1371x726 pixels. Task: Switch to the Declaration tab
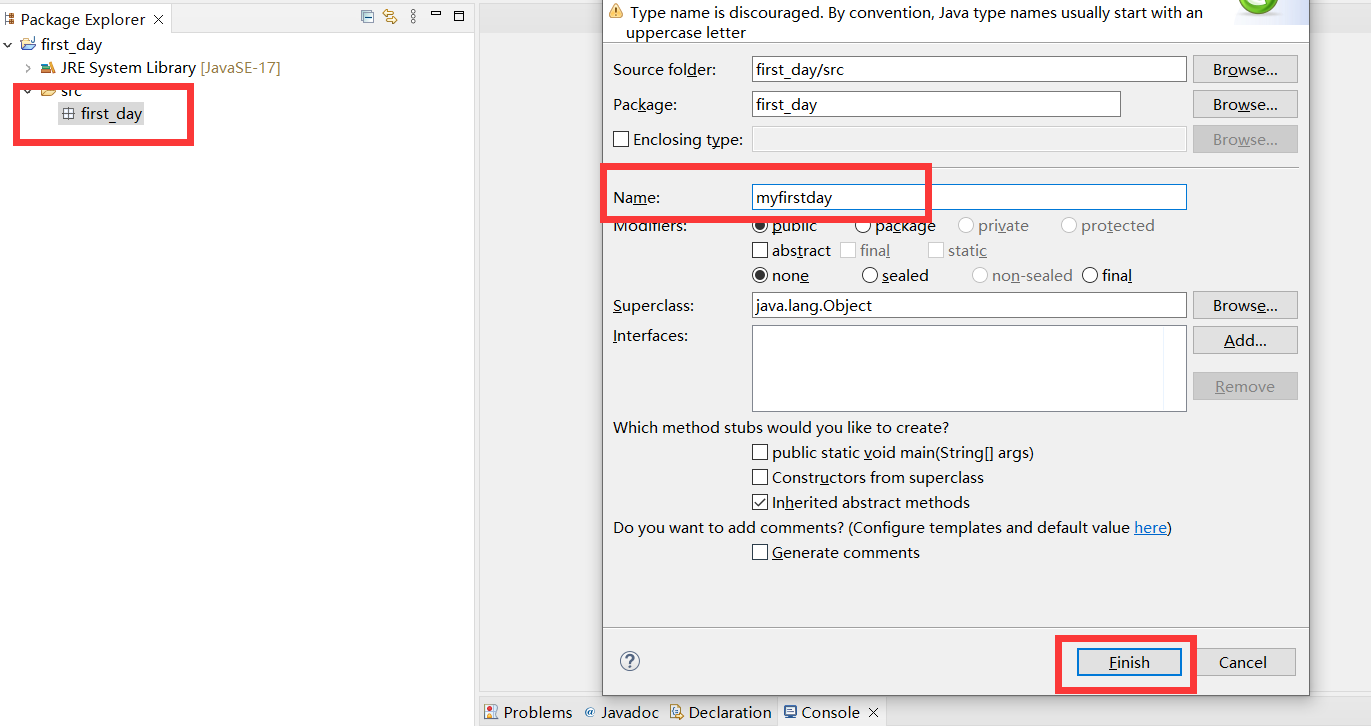(720, 712)
